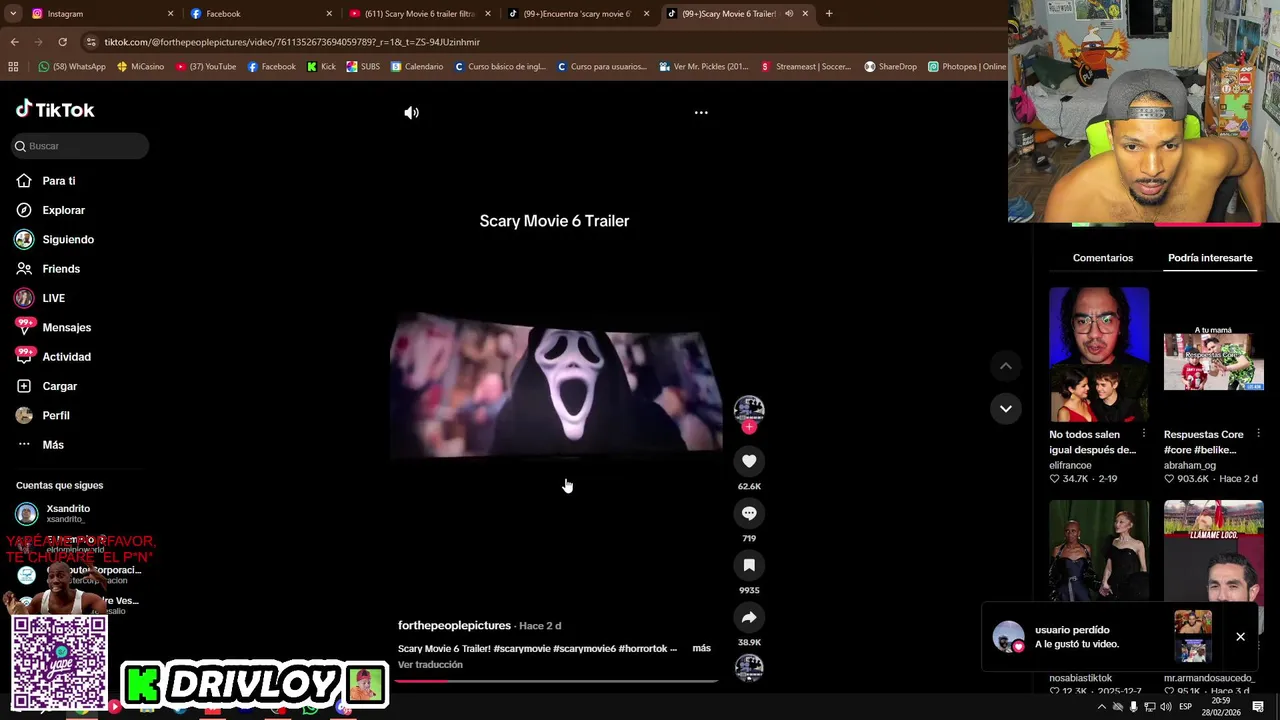Image resolution: width=1280 pixels, height=720 pixels.
Task: Open the Calendario bookmark
Action: (417, 67)
